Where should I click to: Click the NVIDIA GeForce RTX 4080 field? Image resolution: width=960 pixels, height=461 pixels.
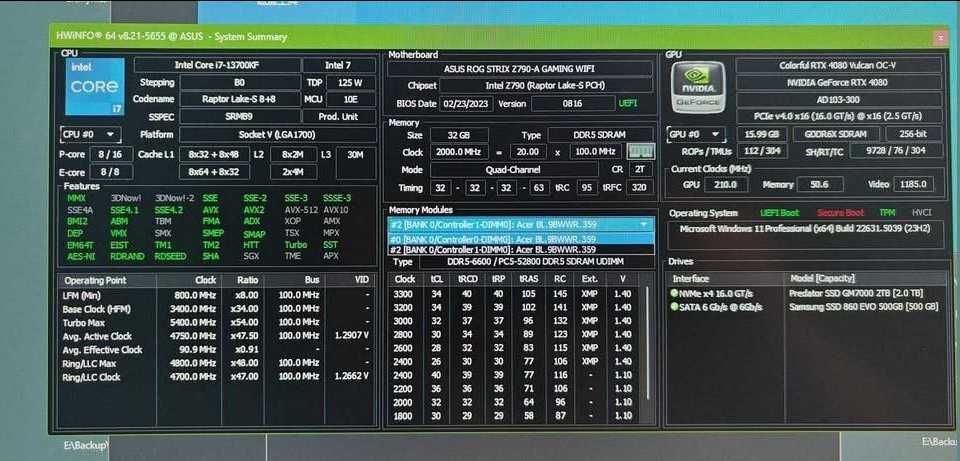(x=839, y=83)
